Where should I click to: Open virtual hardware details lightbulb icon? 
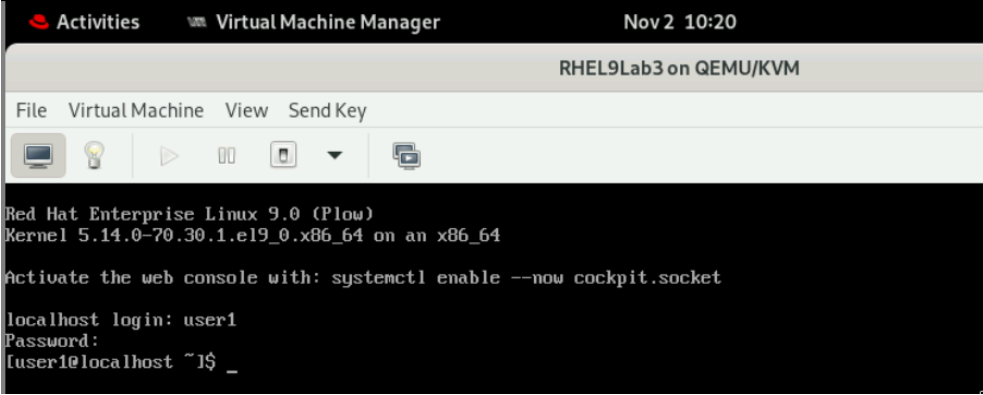[94, 155]
